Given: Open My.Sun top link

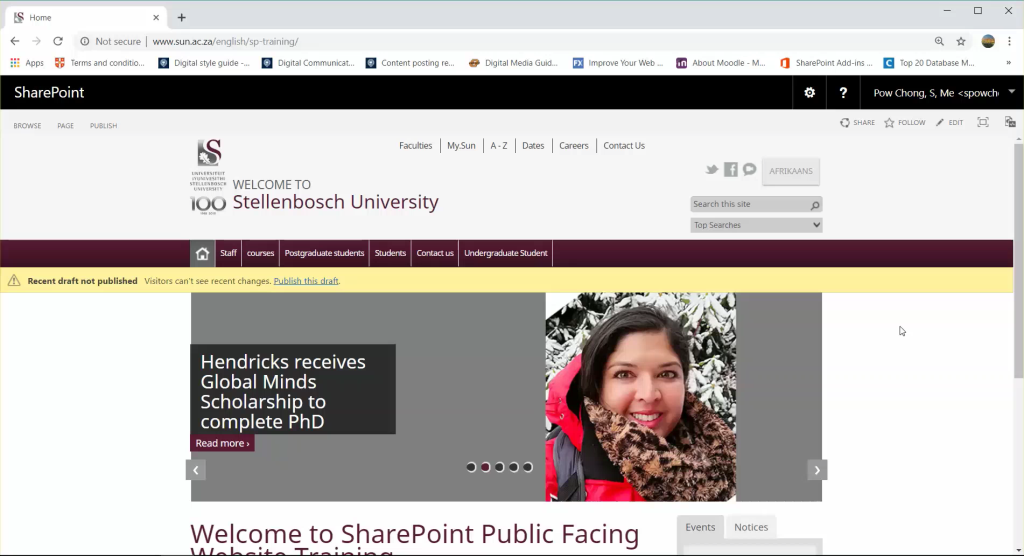Looking at the screenshot, I should pos(461,146).
